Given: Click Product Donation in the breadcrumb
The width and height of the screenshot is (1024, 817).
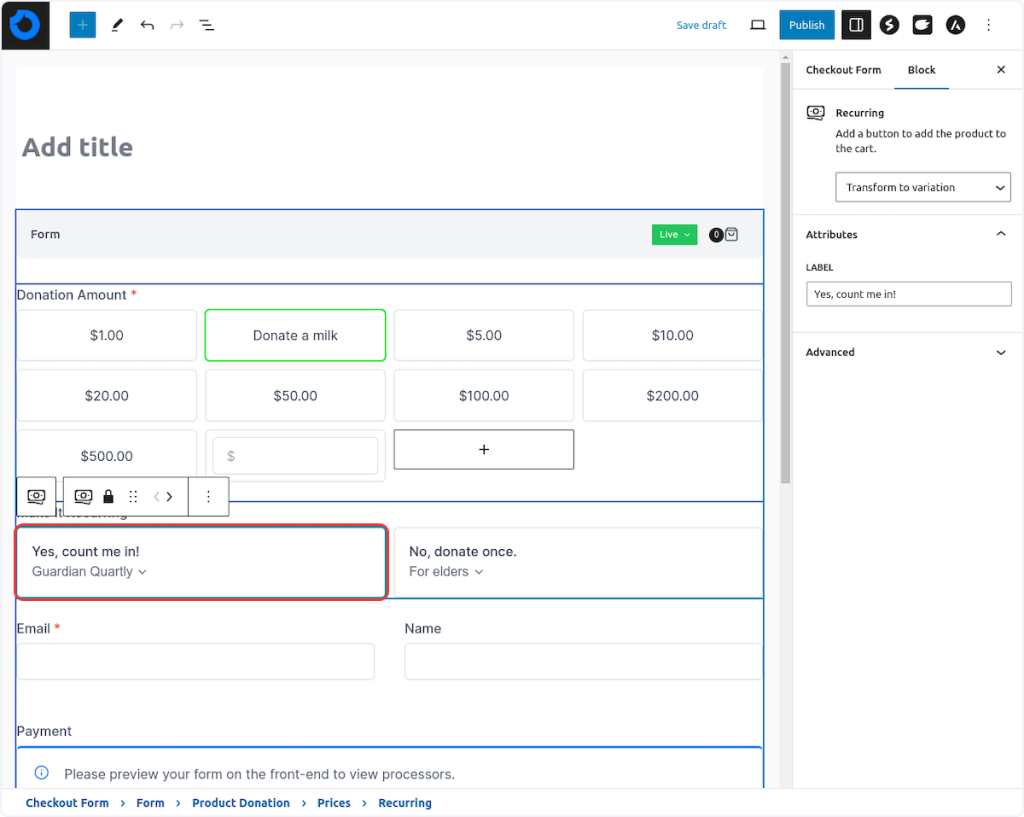Looking at the screenshot, I should tap(241, 803).
